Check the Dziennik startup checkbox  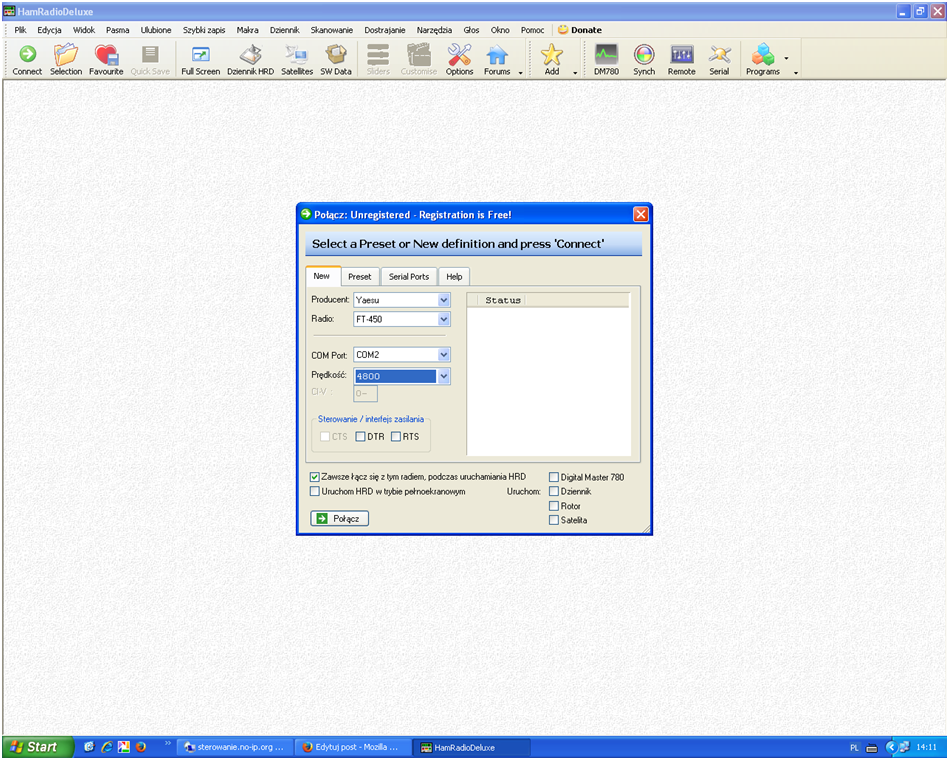pos(554,491)
